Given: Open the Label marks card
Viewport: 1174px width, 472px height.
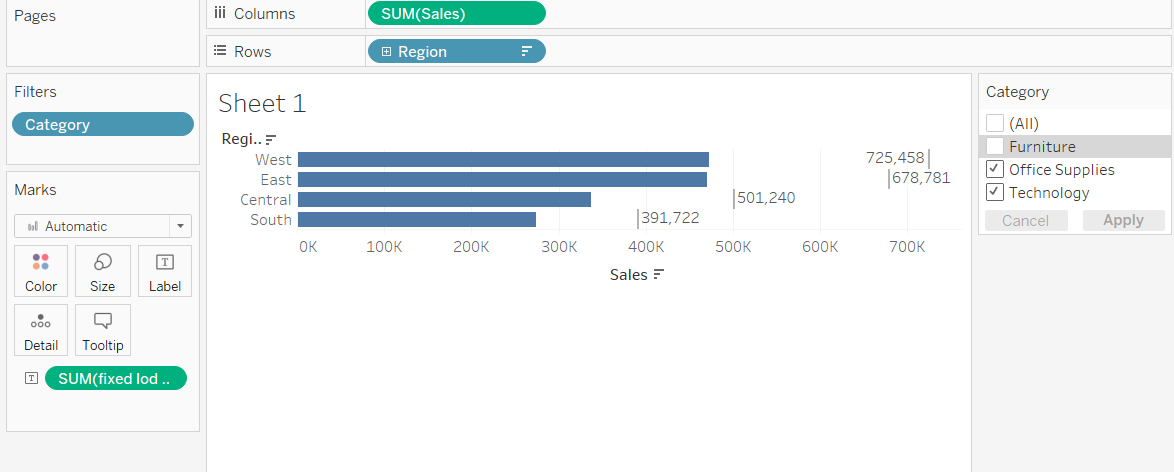Looking at the screenshot, I should pos(165,271).
